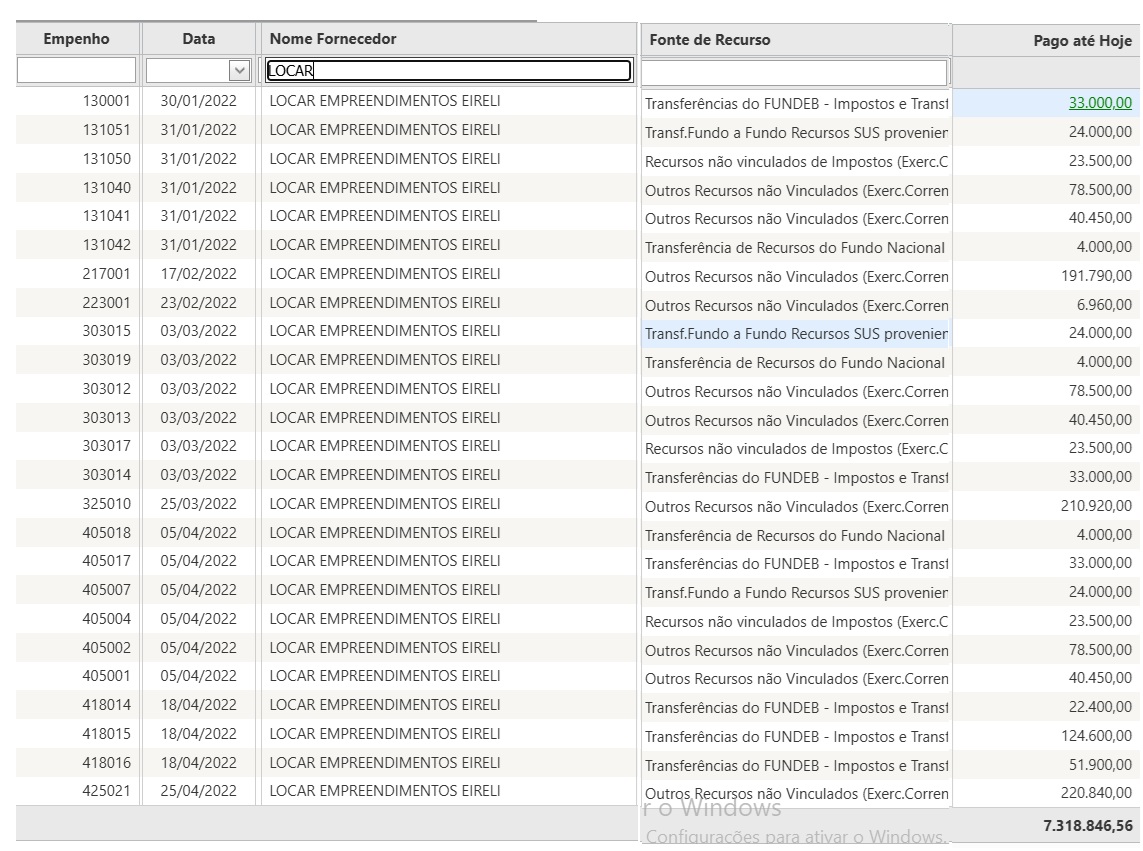Sort by the Data column header
The height and width of the screenshot is (851, 1143).
tap(198, 39)
